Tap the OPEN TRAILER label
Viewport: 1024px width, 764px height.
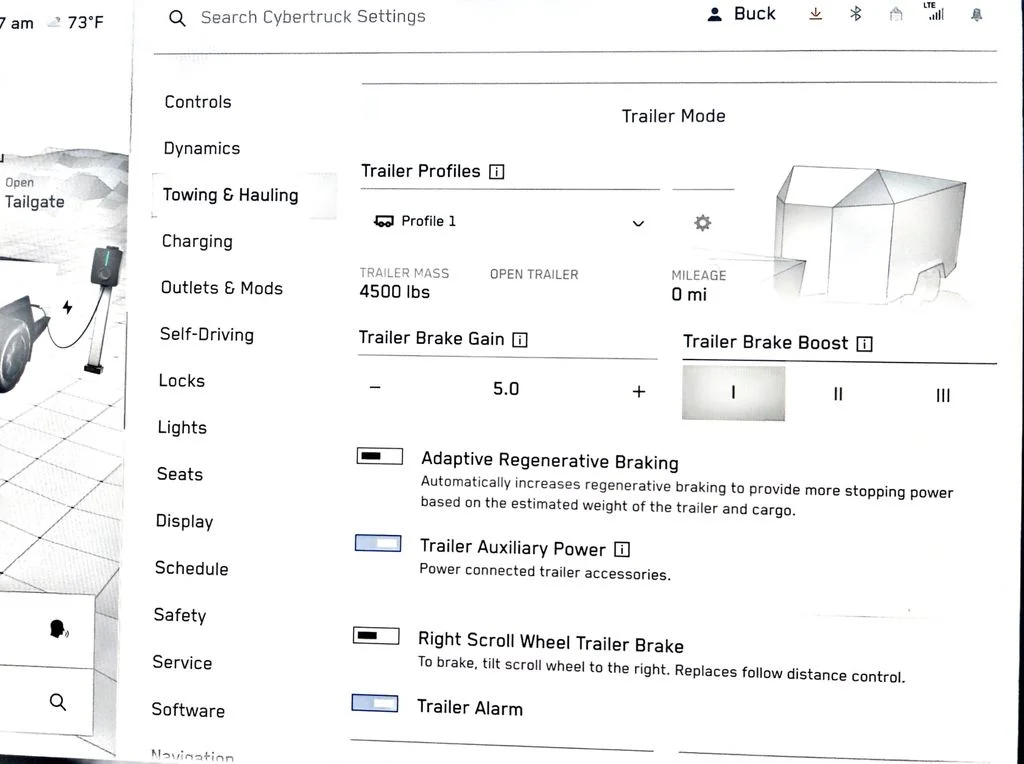534,275
